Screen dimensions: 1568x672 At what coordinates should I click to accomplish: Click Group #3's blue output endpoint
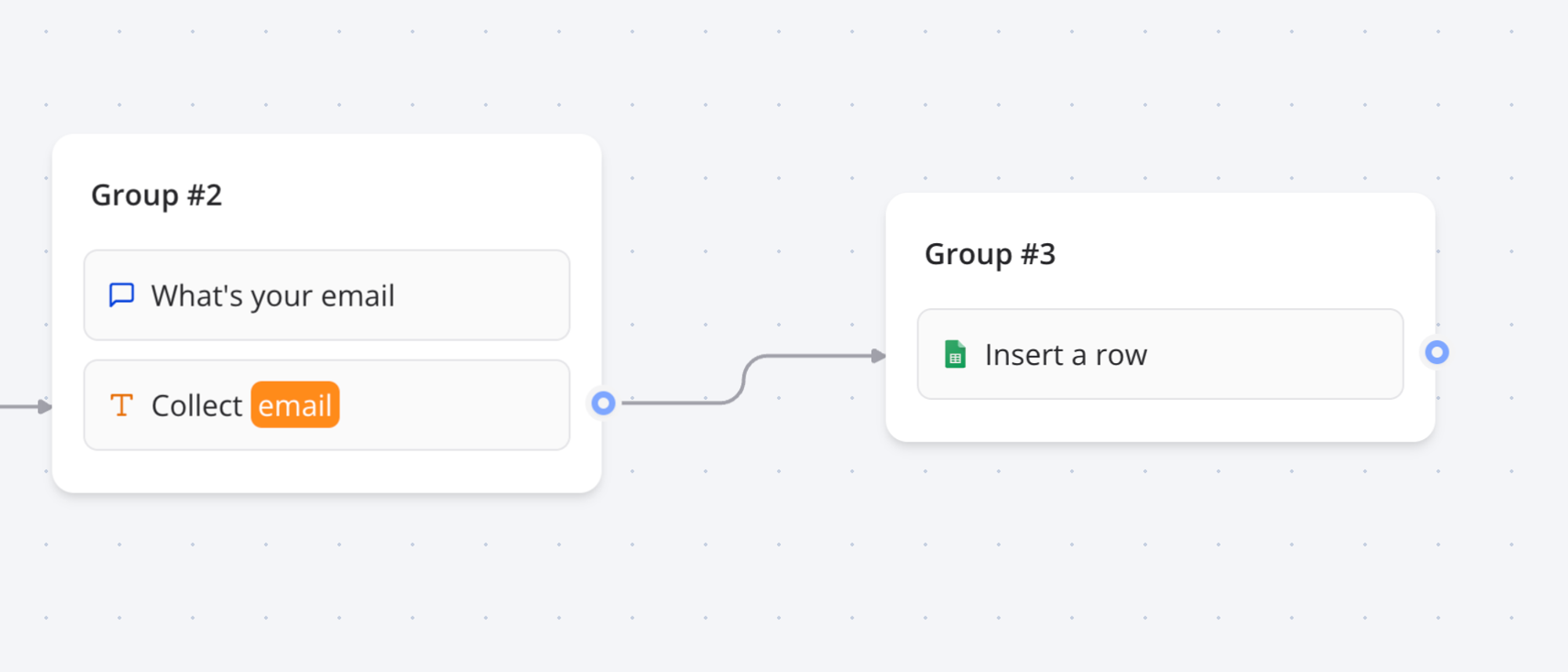pyautogui.click(x=1436, y=353)
